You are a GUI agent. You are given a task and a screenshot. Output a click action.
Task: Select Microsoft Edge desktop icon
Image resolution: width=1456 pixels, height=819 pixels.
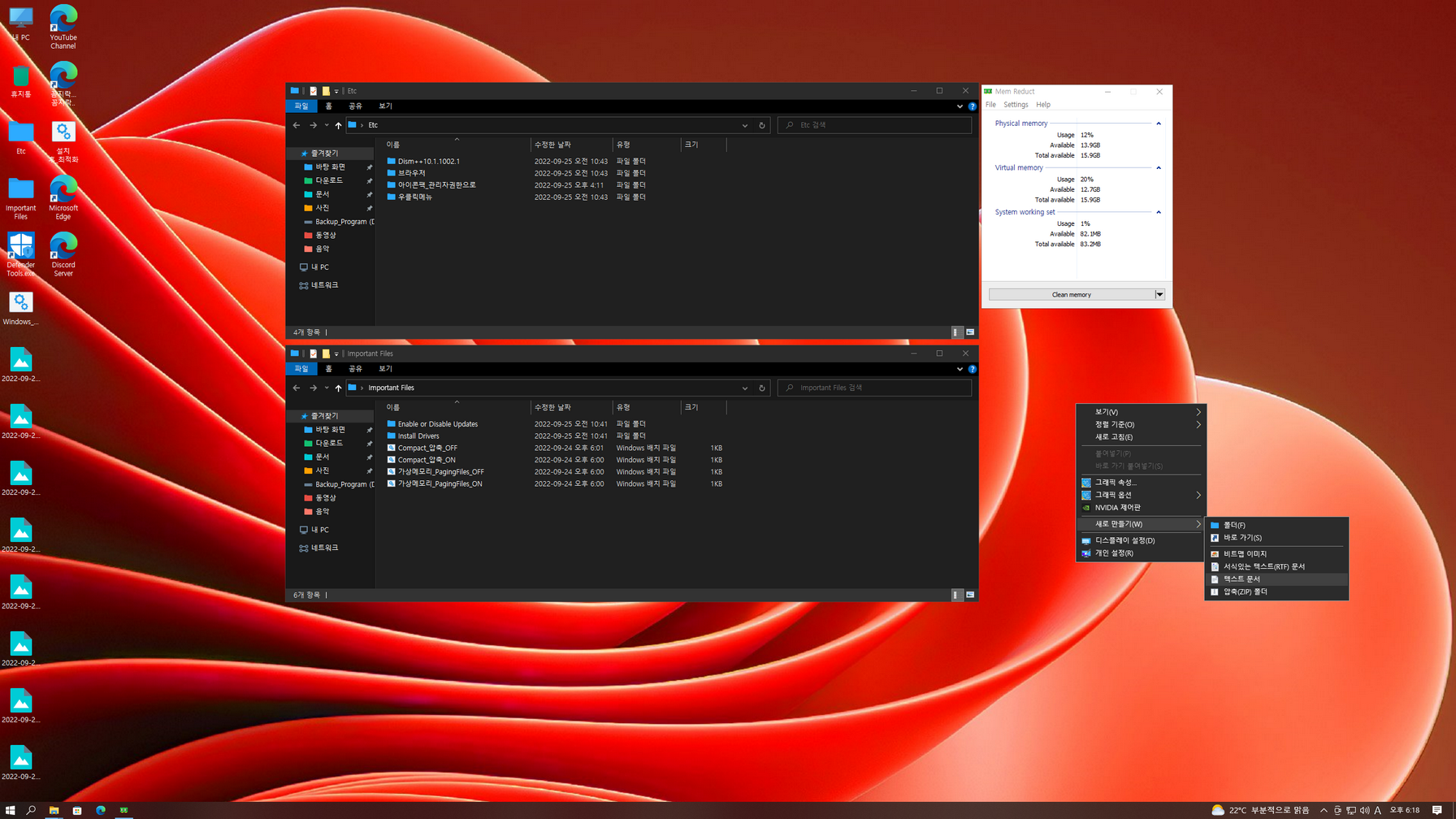(x=63, y=197)
